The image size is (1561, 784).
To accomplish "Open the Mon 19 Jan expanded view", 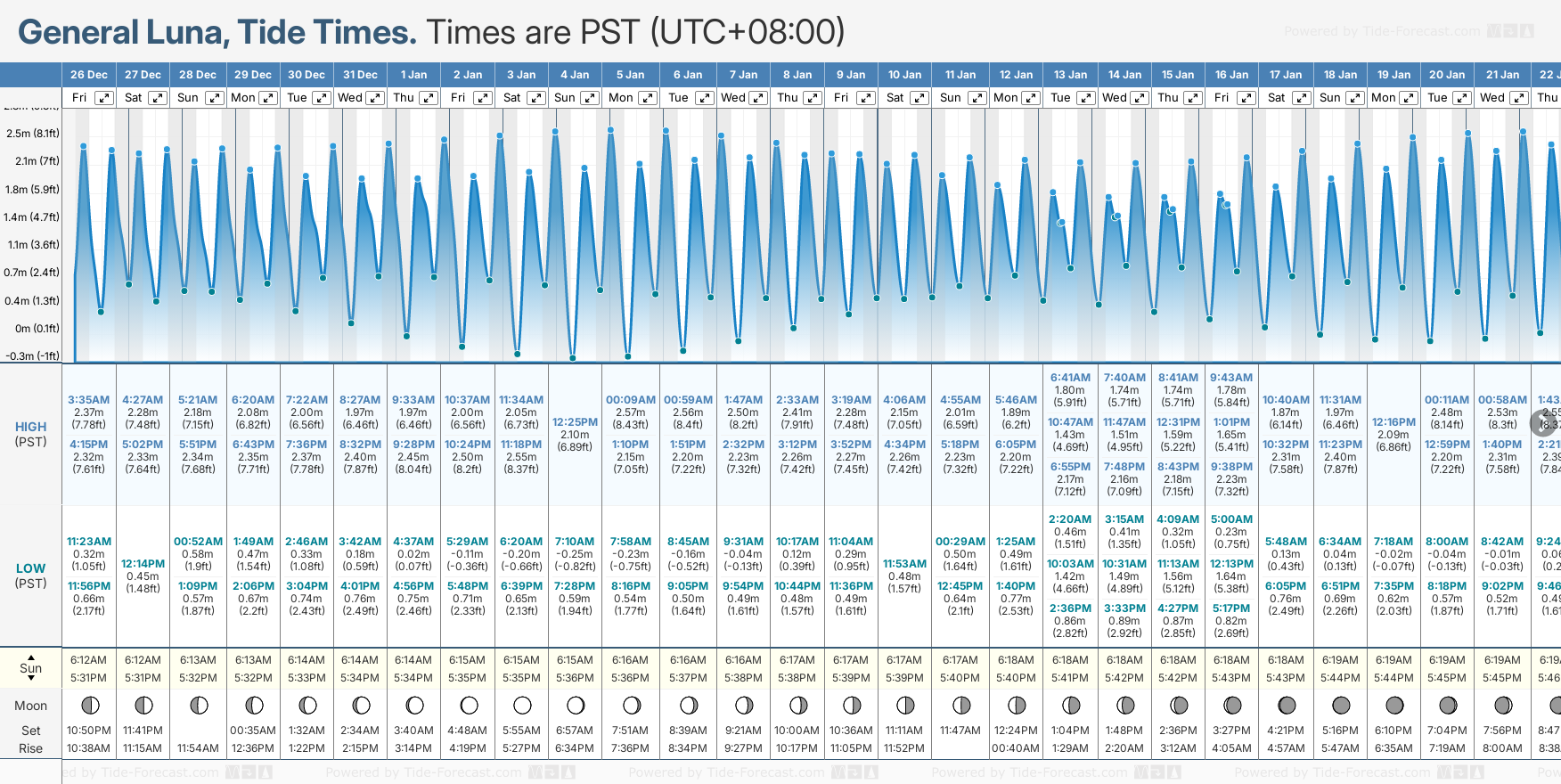I will [1410, 98].
